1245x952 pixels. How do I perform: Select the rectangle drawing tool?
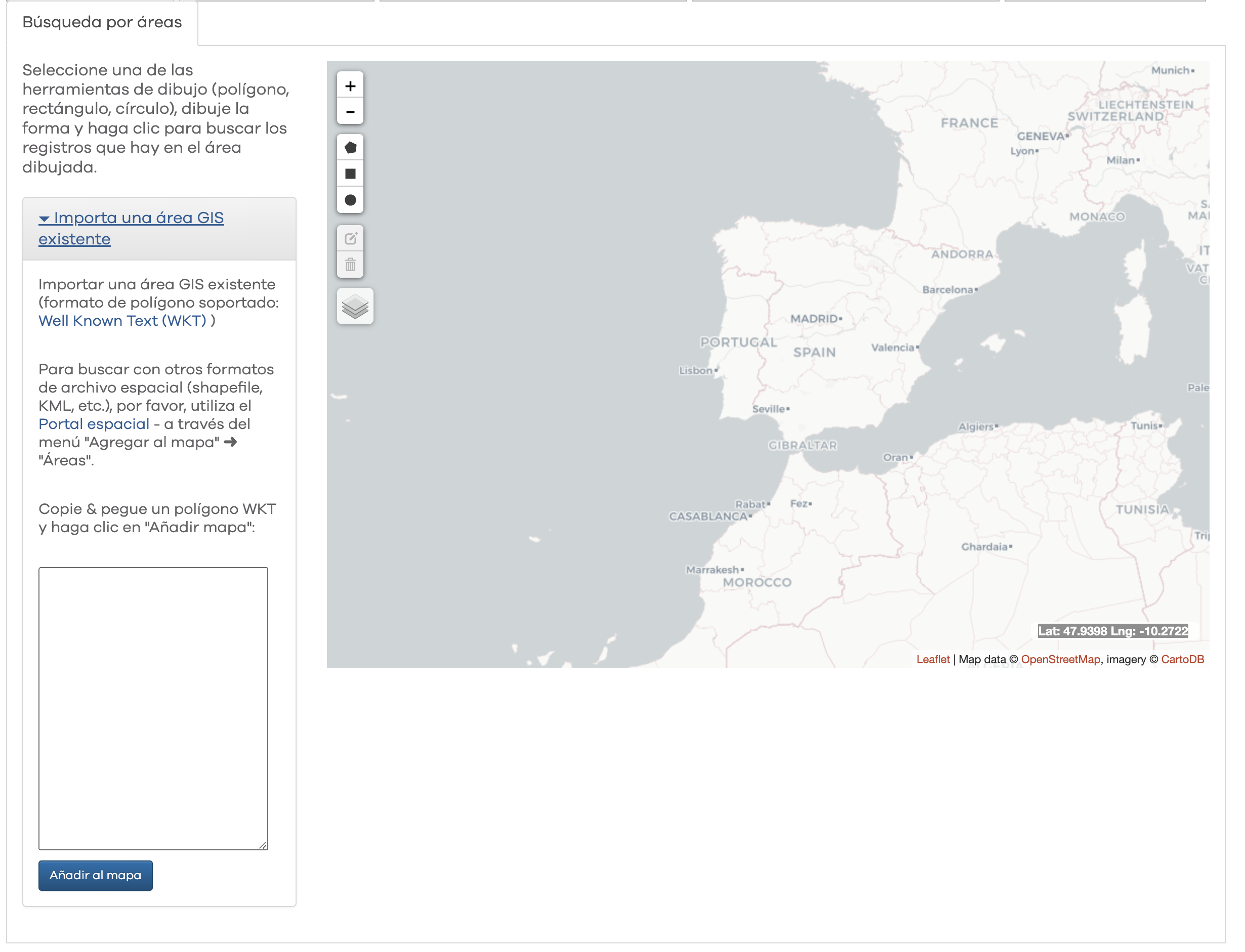pyautogui.click(x=350, y=174)
